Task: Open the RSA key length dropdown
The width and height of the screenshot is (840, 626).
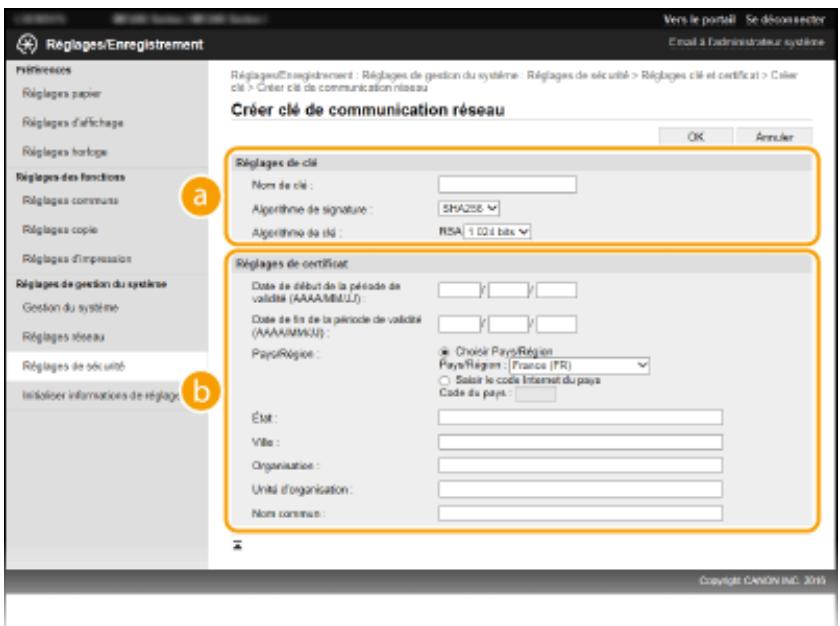Action: (x=497, y=232)
